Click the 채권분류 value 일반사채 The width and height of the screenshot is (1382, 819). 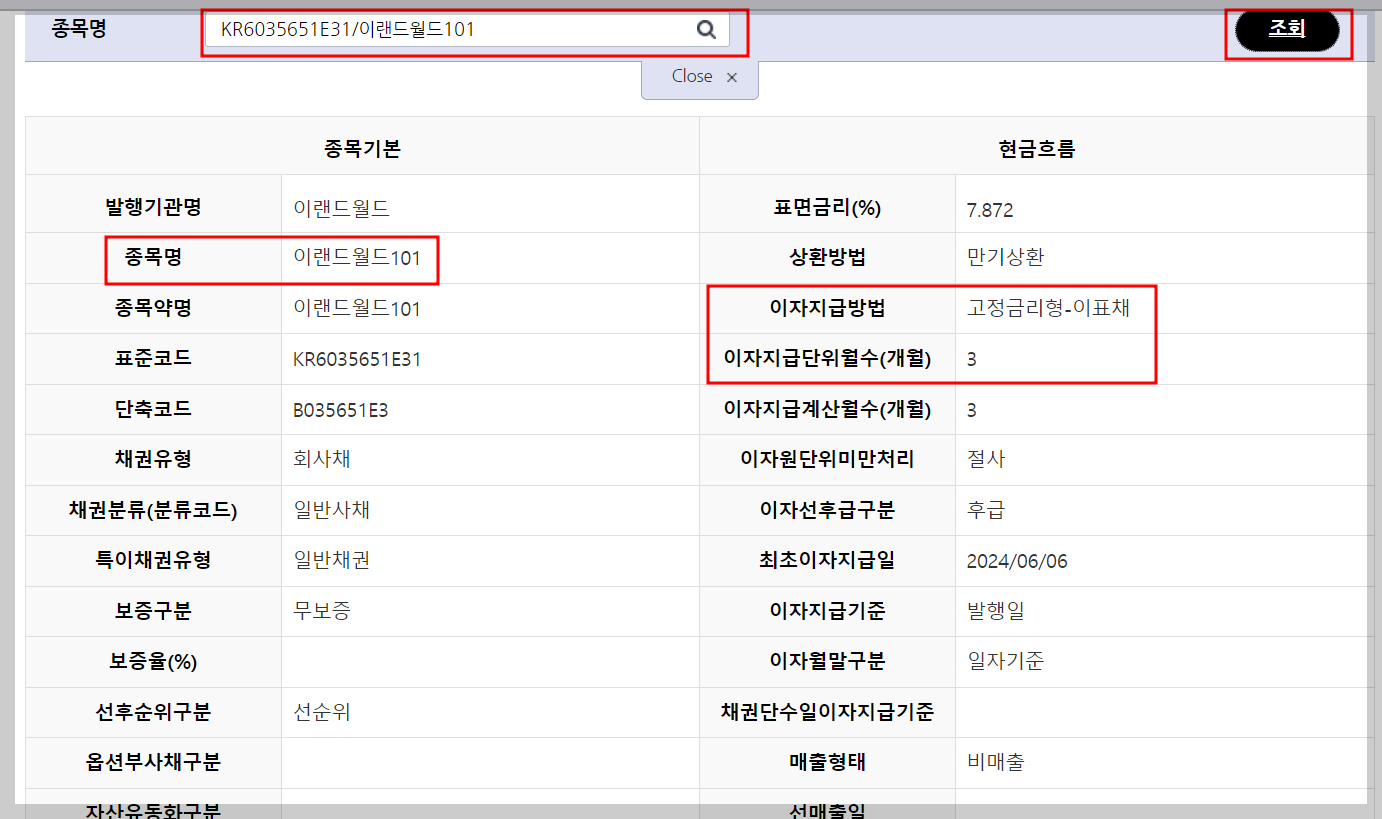point(332,510)
